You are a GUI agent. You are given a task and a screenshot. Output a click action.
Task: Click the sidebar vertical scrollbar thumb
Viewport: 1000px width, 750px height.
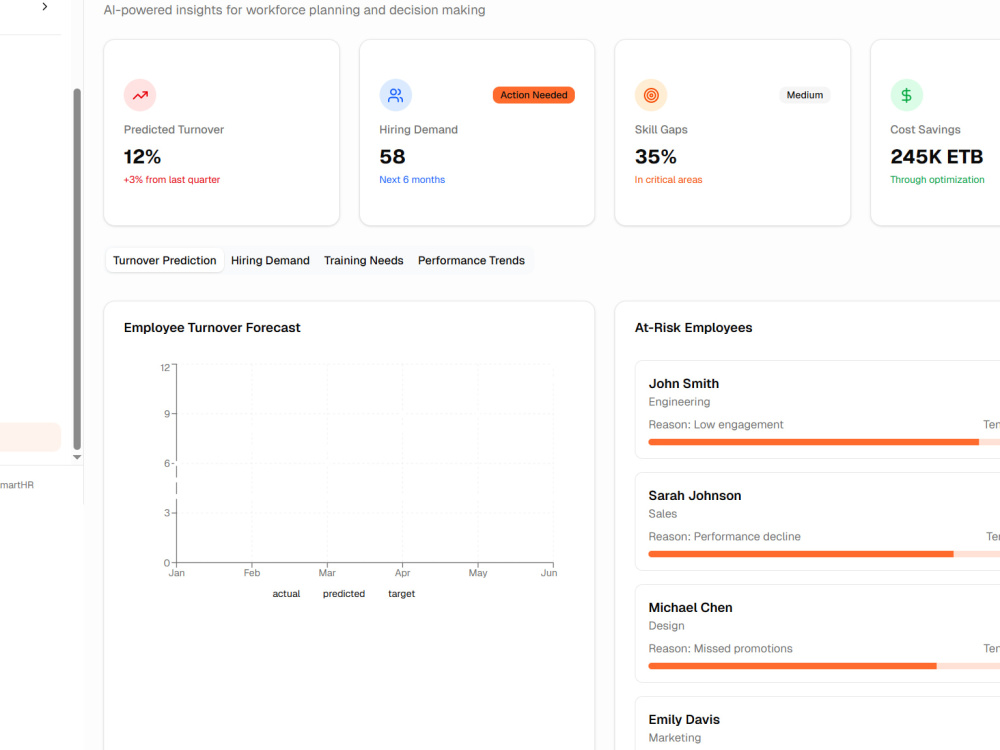point(77,268)
